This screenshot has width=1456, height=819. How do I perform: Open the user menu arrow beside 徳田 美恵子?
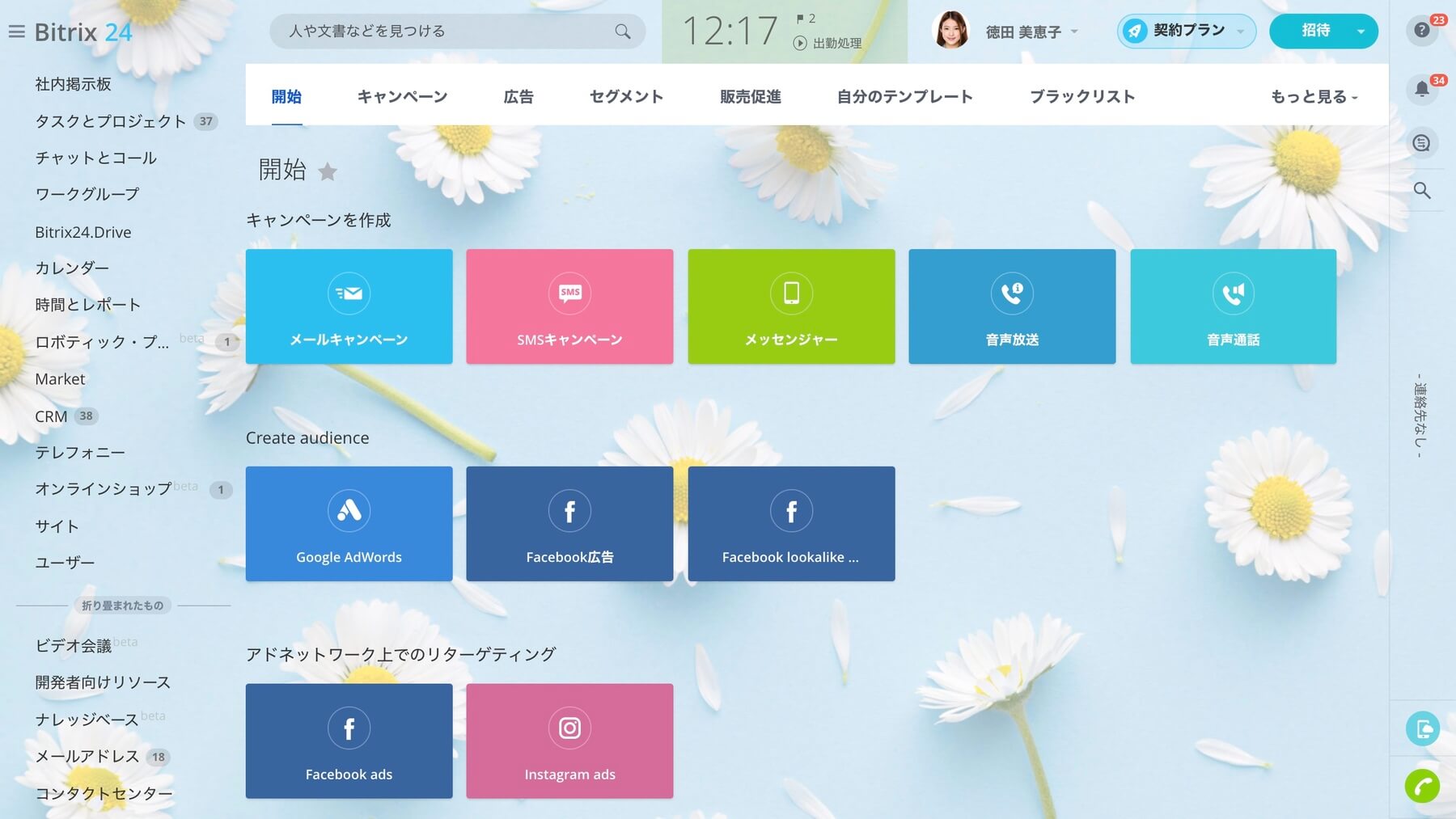click(x=1074, y=32)
